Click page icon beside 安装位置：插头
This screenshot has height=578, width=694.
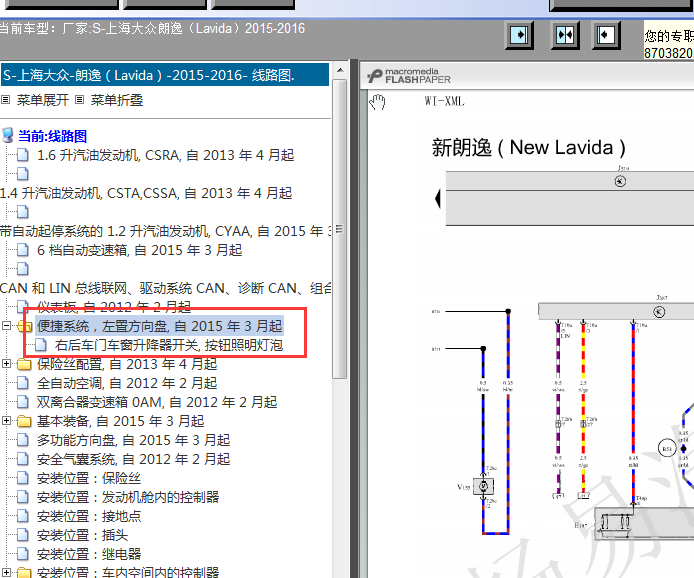click(x=23, y=535)
